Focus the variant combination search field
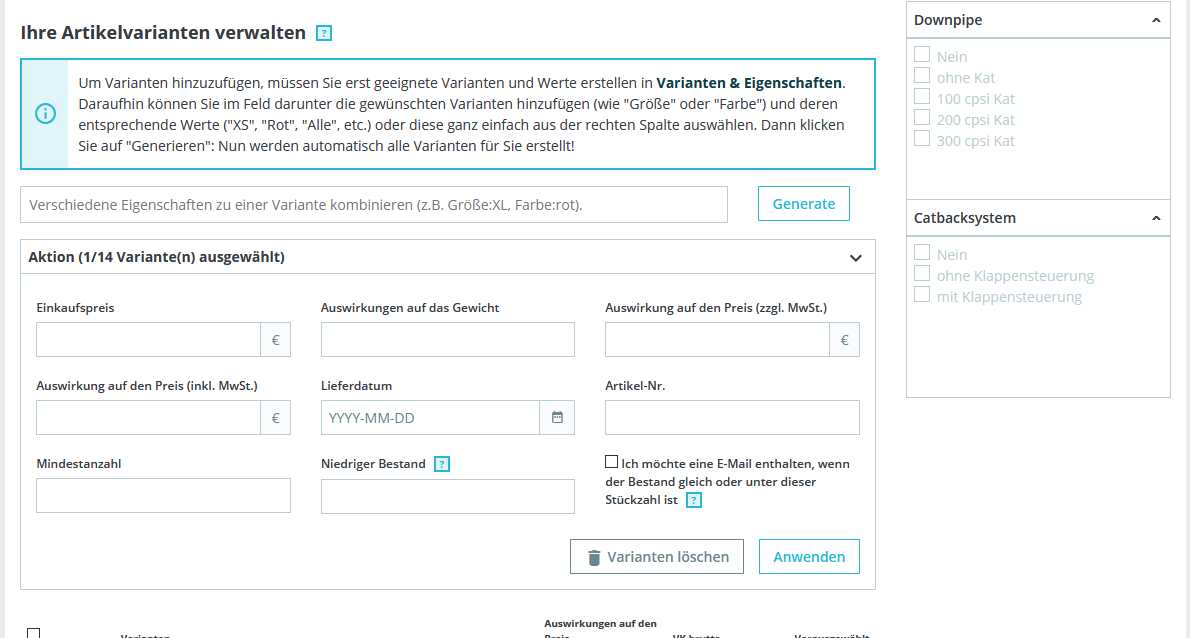This screenshot has height=638, width=1190. (x=374, y=204)
